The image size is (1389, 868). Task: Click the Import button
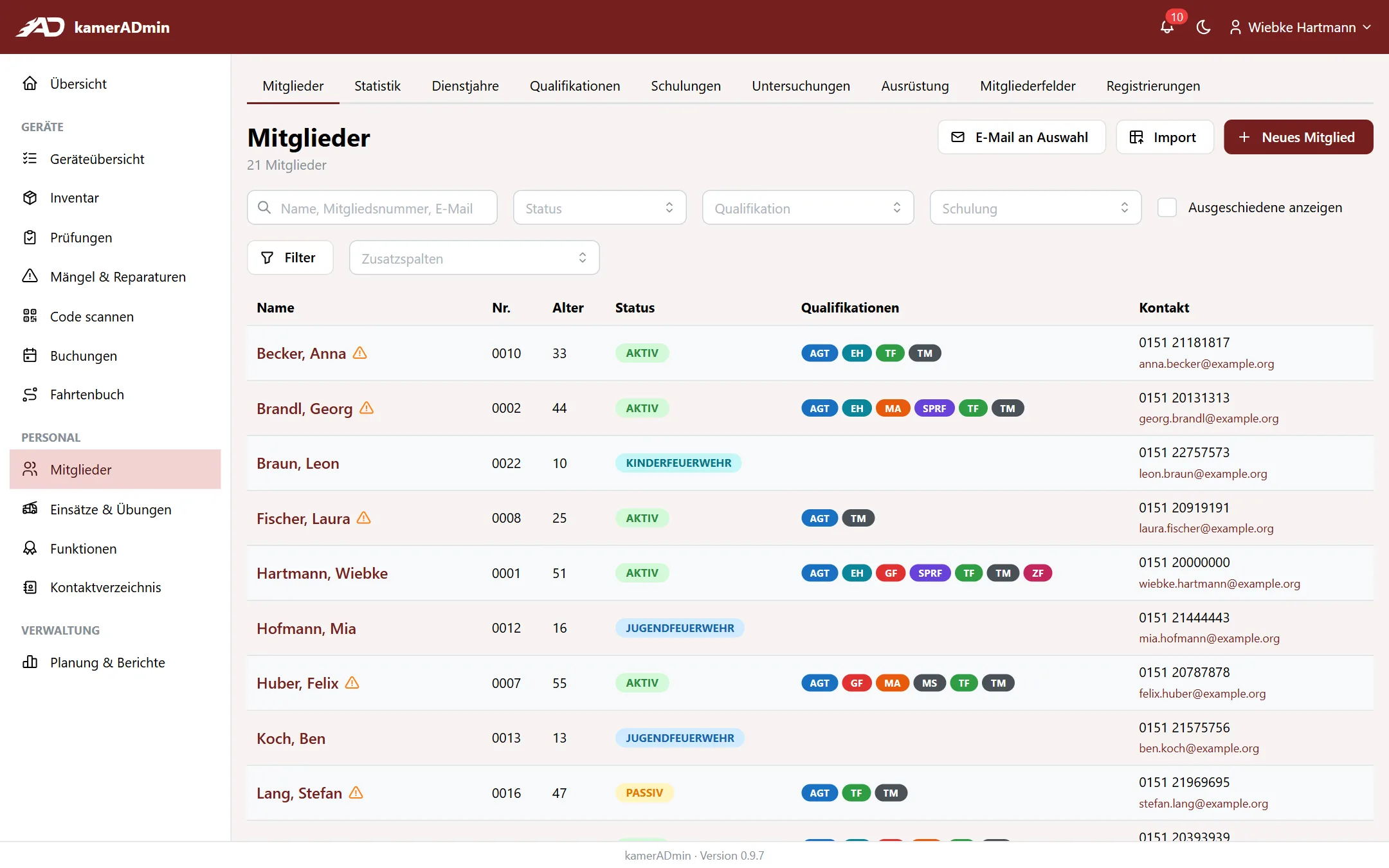coord(1165,137)
